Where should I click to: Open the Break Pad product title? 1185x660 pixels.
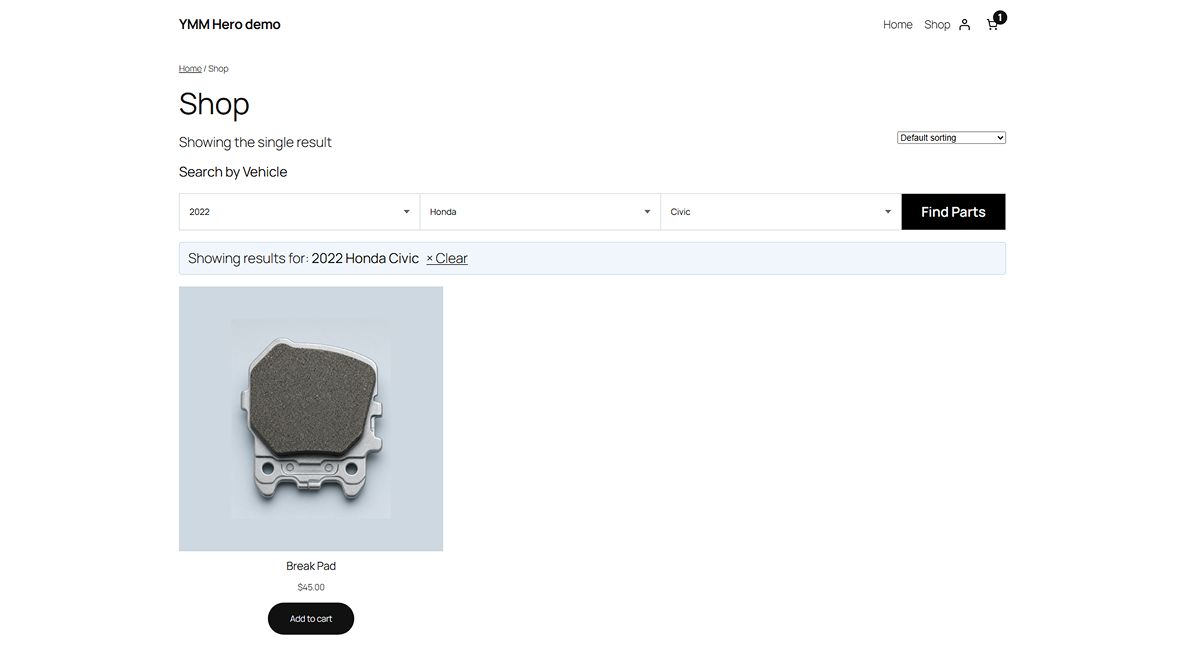click(311, 565)
